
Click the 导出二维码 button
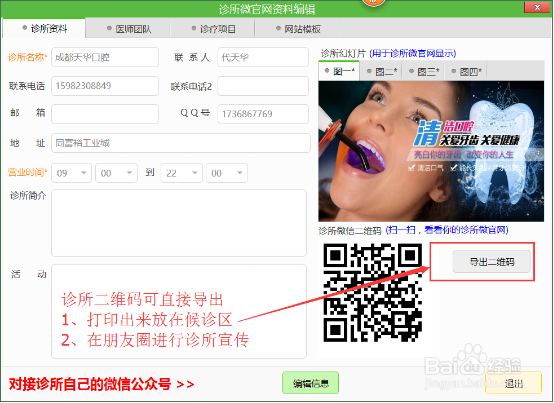coord(491,262)
